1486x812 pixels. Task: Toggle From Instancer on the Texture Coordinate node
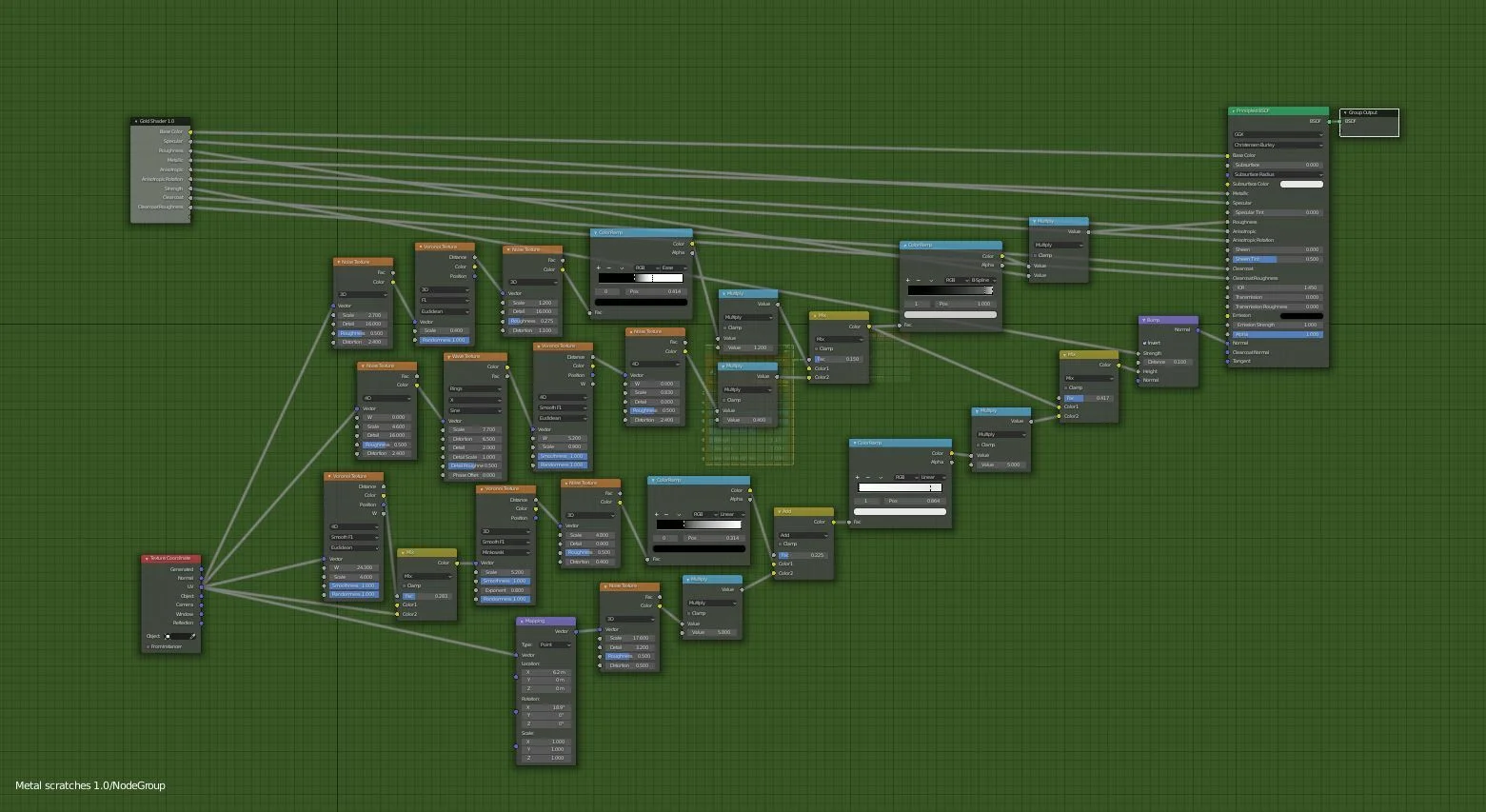[x=148, y=646]
